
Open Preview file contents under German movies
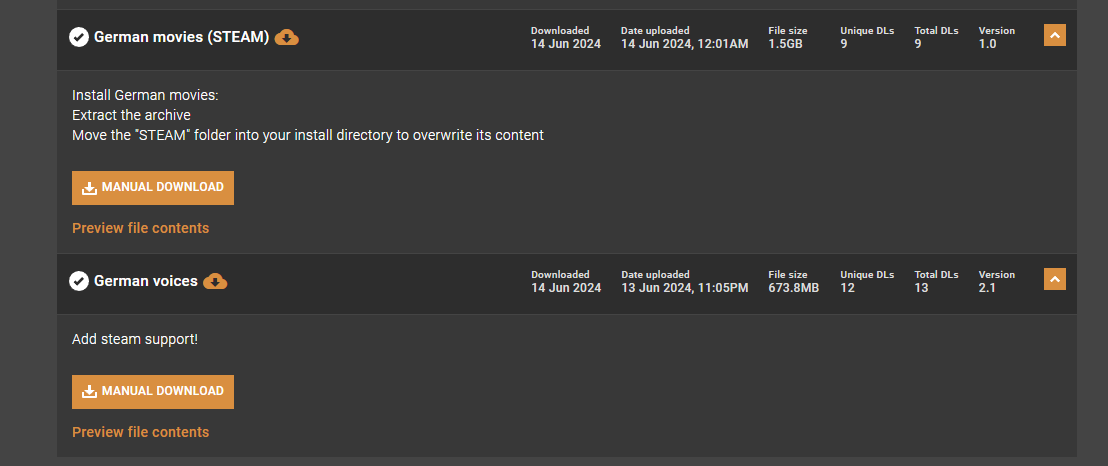(140, 228)
